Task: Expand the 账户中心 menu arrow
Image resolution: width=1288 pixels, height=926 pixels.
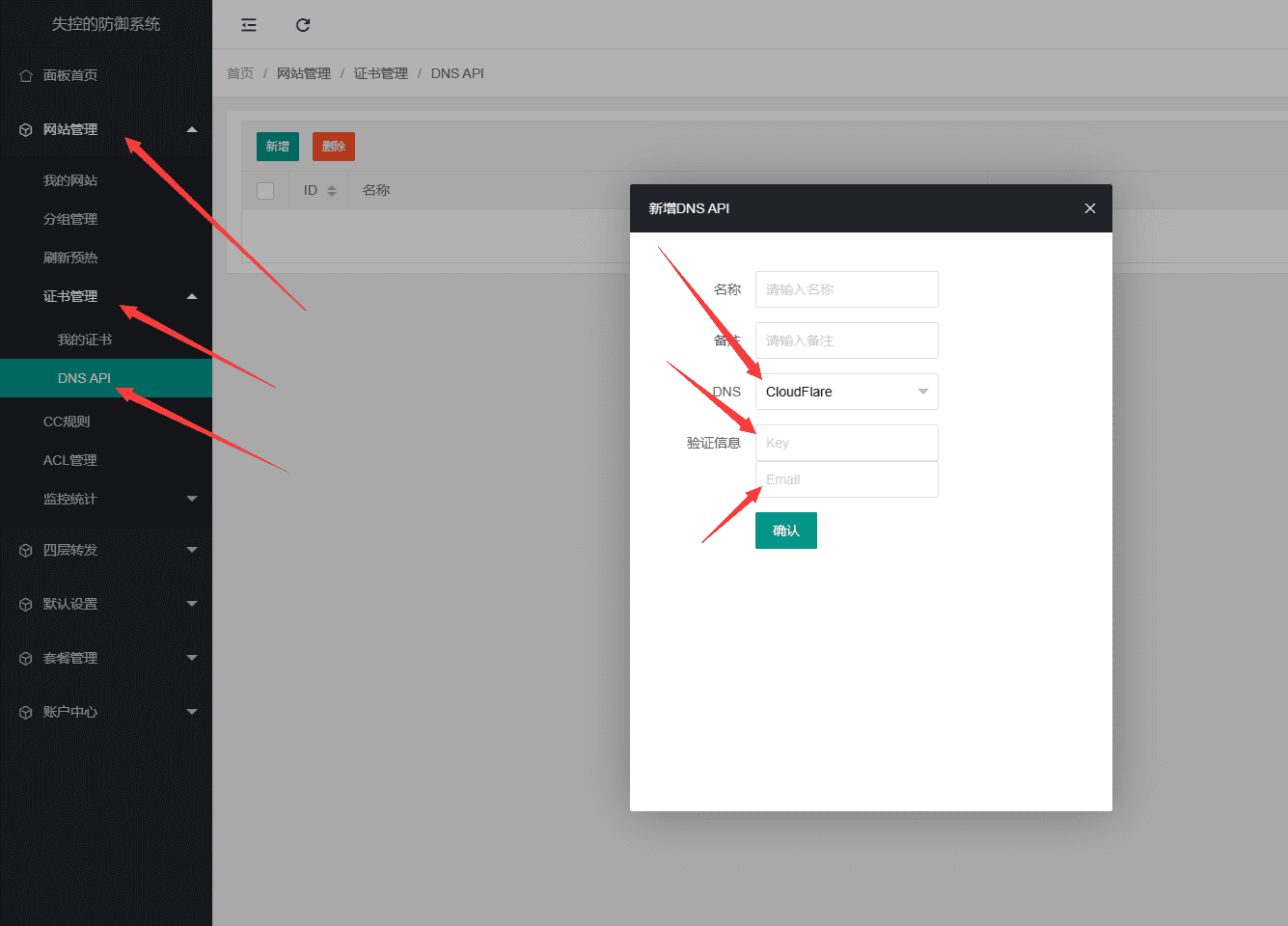Action: [x=192, y=712]
